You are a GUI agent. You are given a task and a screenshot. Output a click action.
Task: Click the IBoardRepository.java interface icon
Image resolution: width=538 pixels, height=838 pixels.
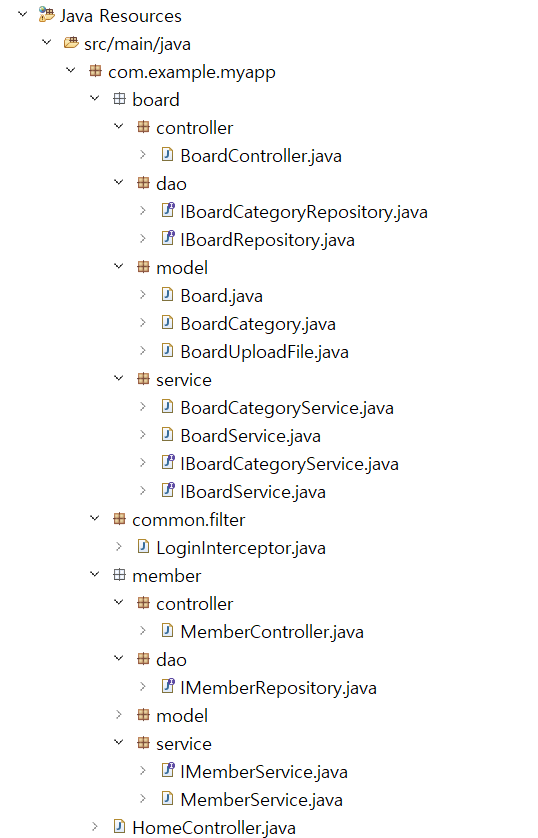click(168, 238)
